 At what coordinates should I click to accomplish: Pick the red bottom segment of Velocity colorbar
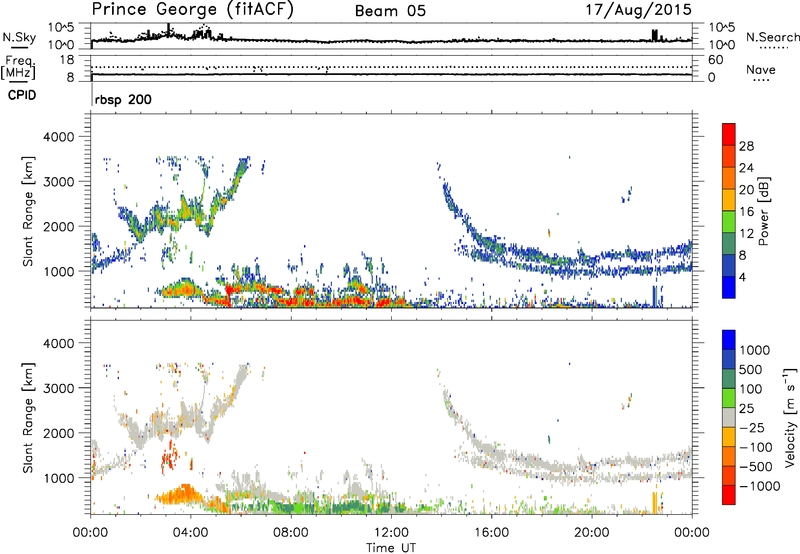[729, 495]
